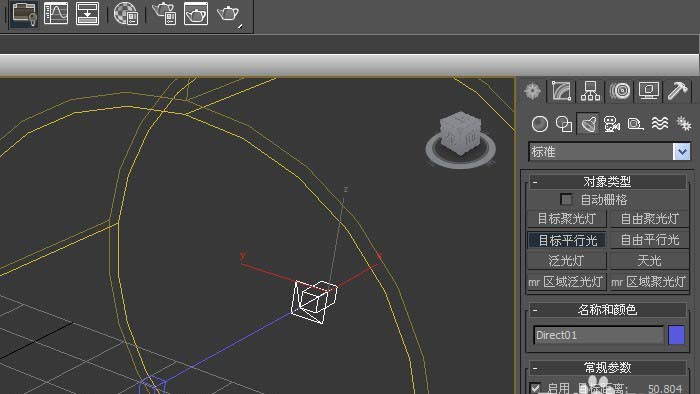Viewport: 700px width, 394px height.
Task: Select the Space Warps category icon
Action: tap(660, 124)
